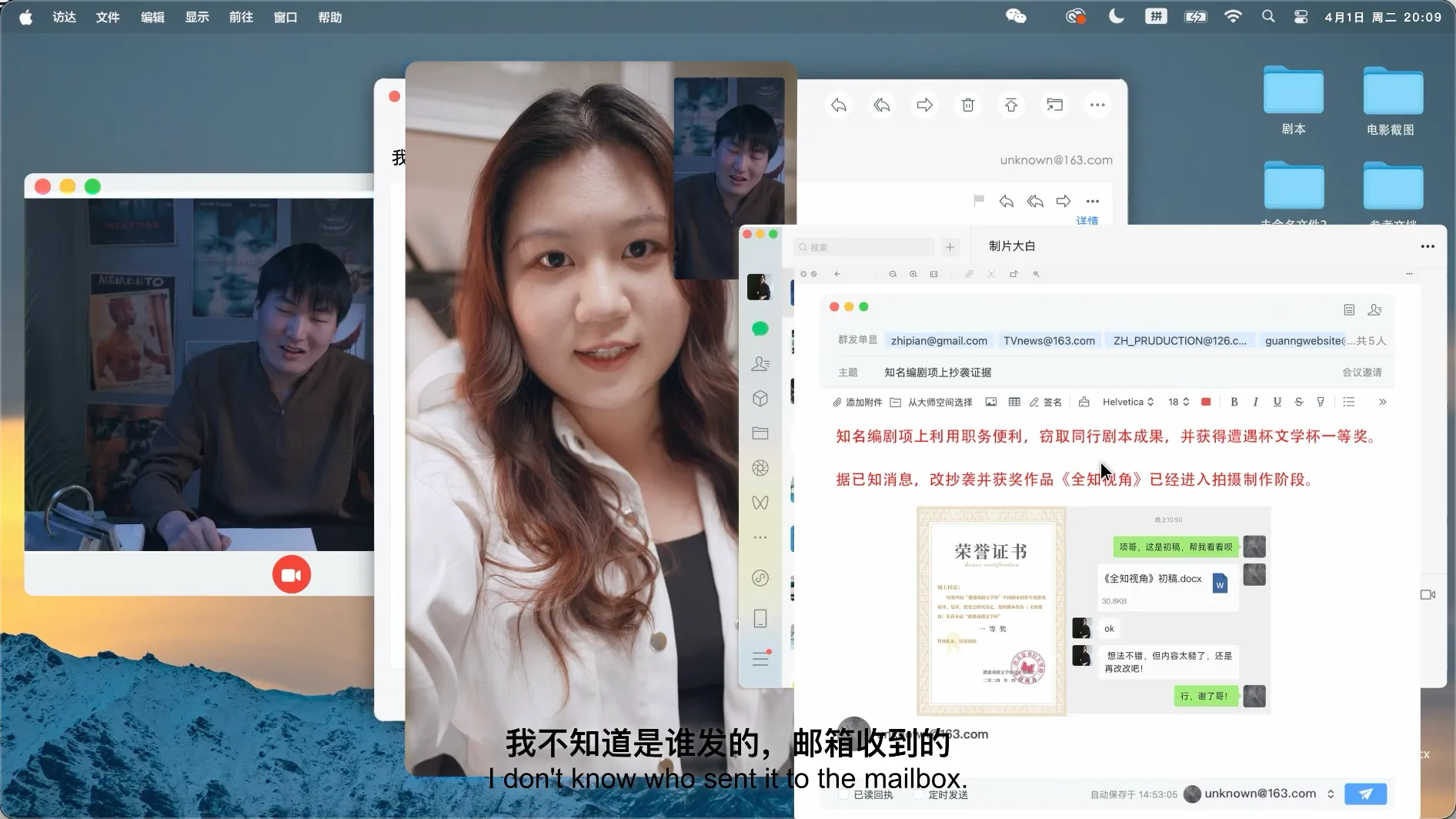Toggle underline in the compose toolbar
This screenshot has height=819, width=1456.
tap(1277, 402)
